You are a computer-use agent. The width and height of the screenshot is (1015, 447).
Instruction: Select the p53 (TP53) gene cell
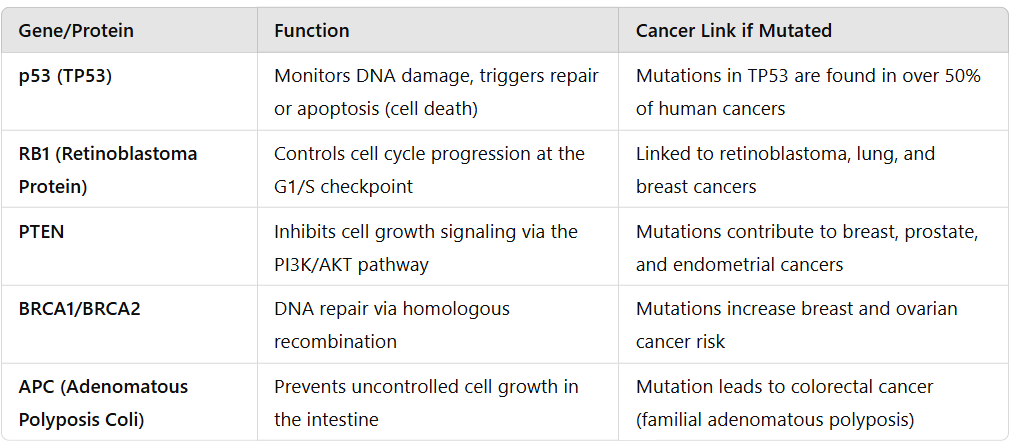click(x=65, y=76)
